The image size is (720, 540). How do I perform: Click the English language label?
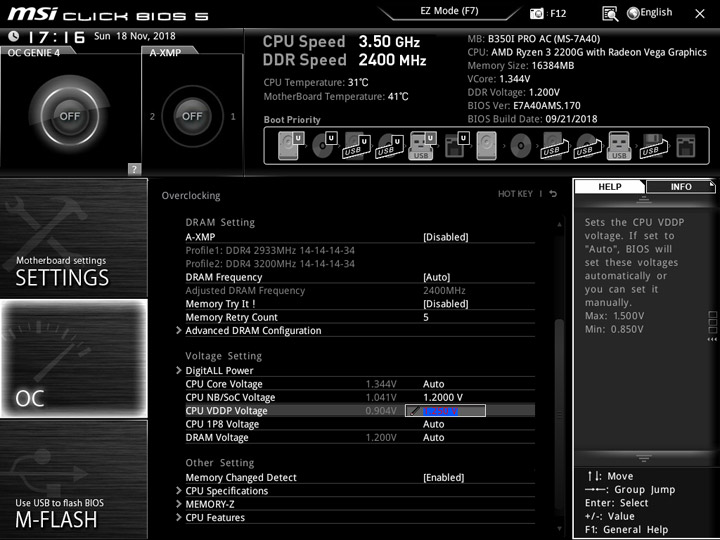coord(656,12)
